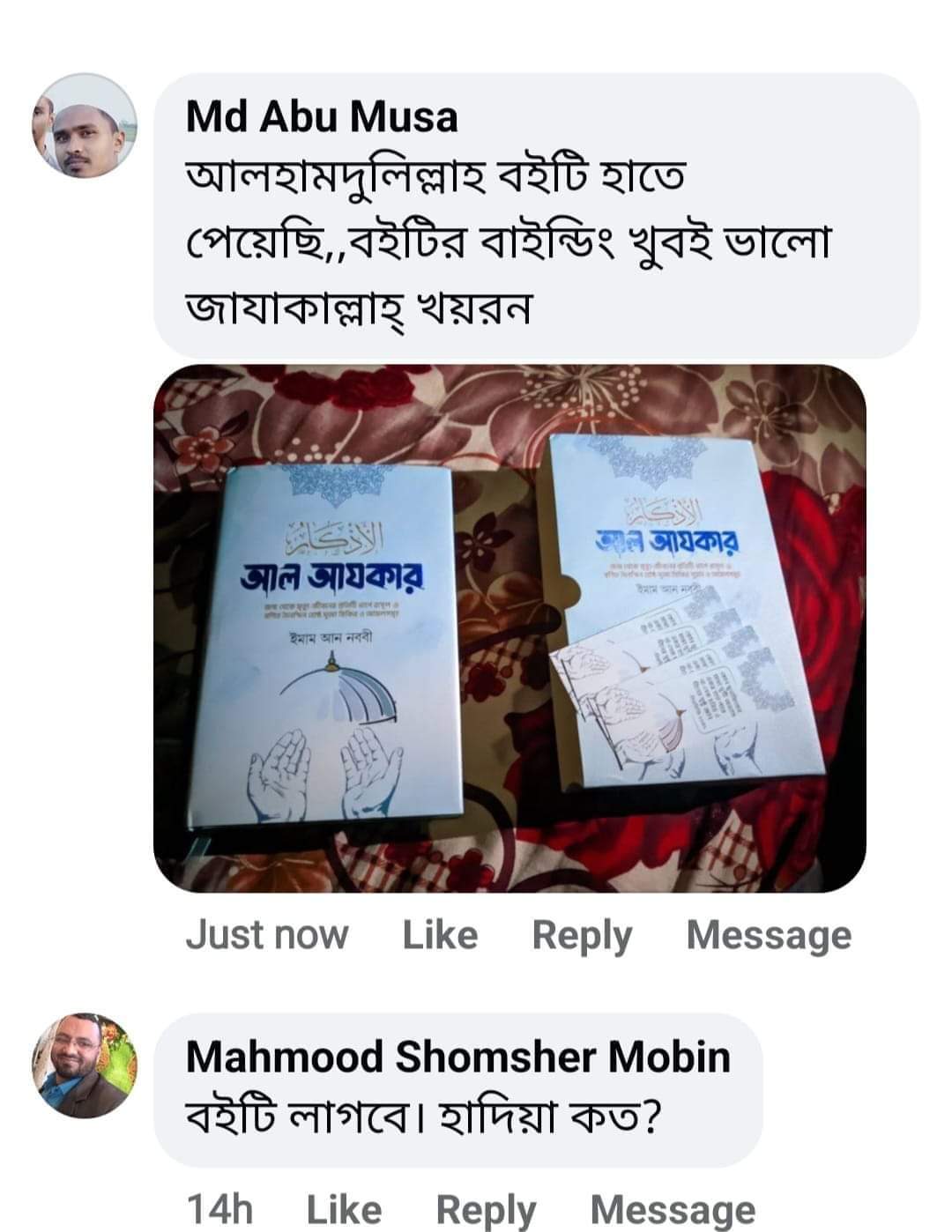Message Md Abu Musa from his comment
The height and width of the screenshot is (1232, 952).
[769, 936]
